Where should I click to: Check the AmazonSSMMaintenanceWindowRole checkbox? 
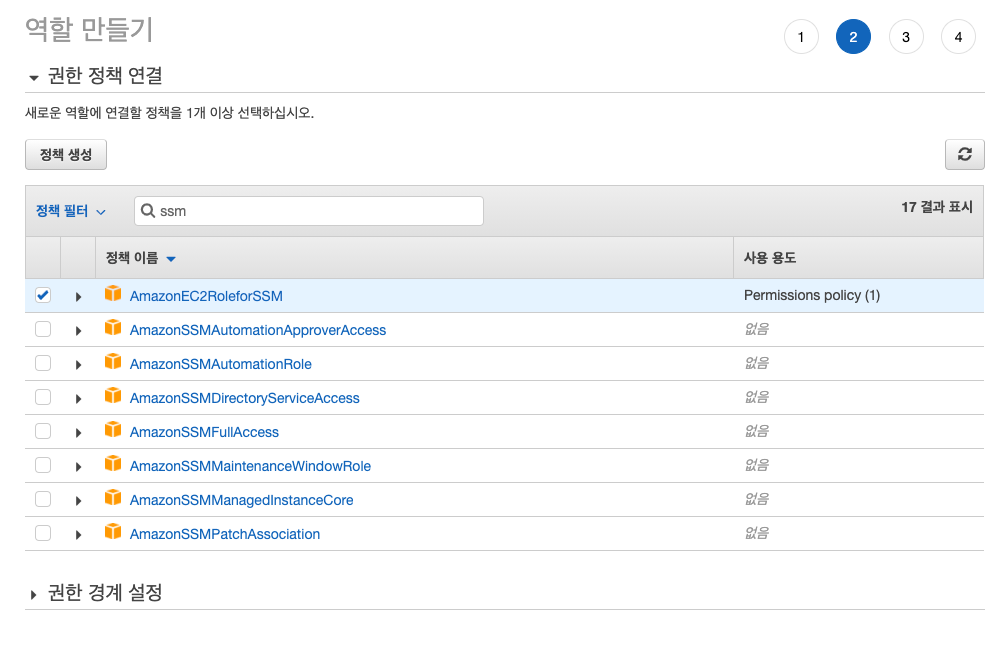coord(43,465)
